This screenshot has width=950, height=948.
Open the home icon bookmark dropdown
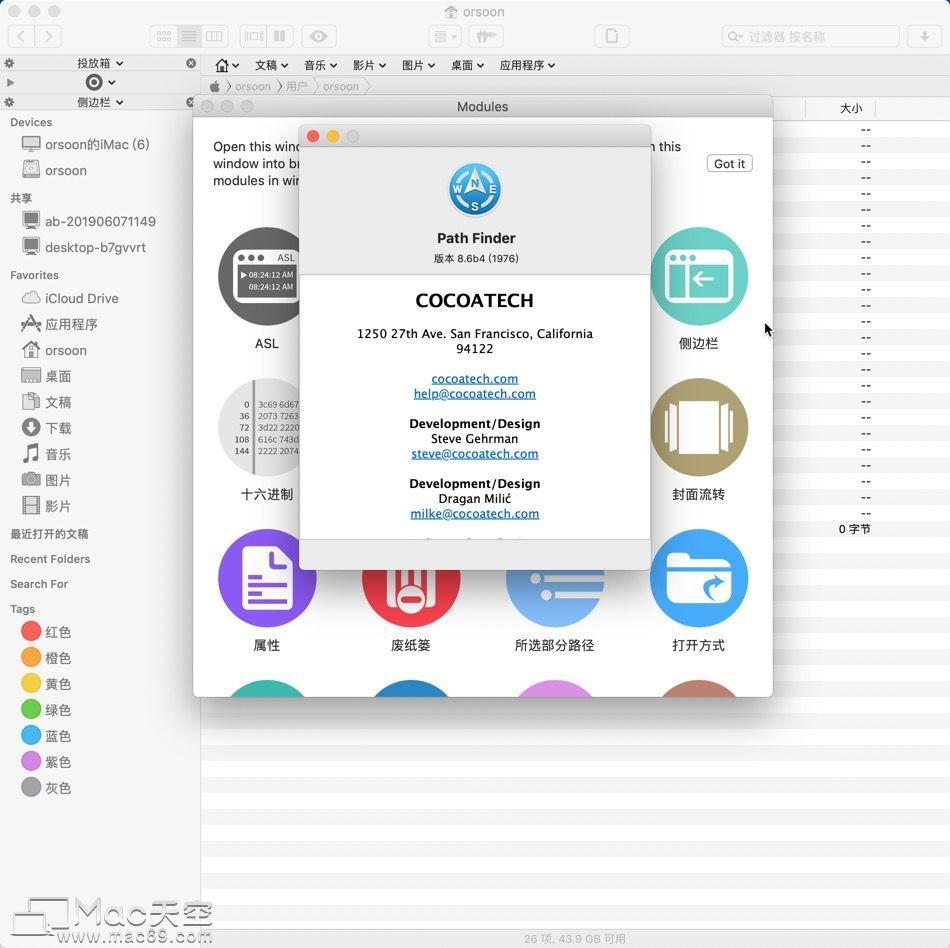227,65
